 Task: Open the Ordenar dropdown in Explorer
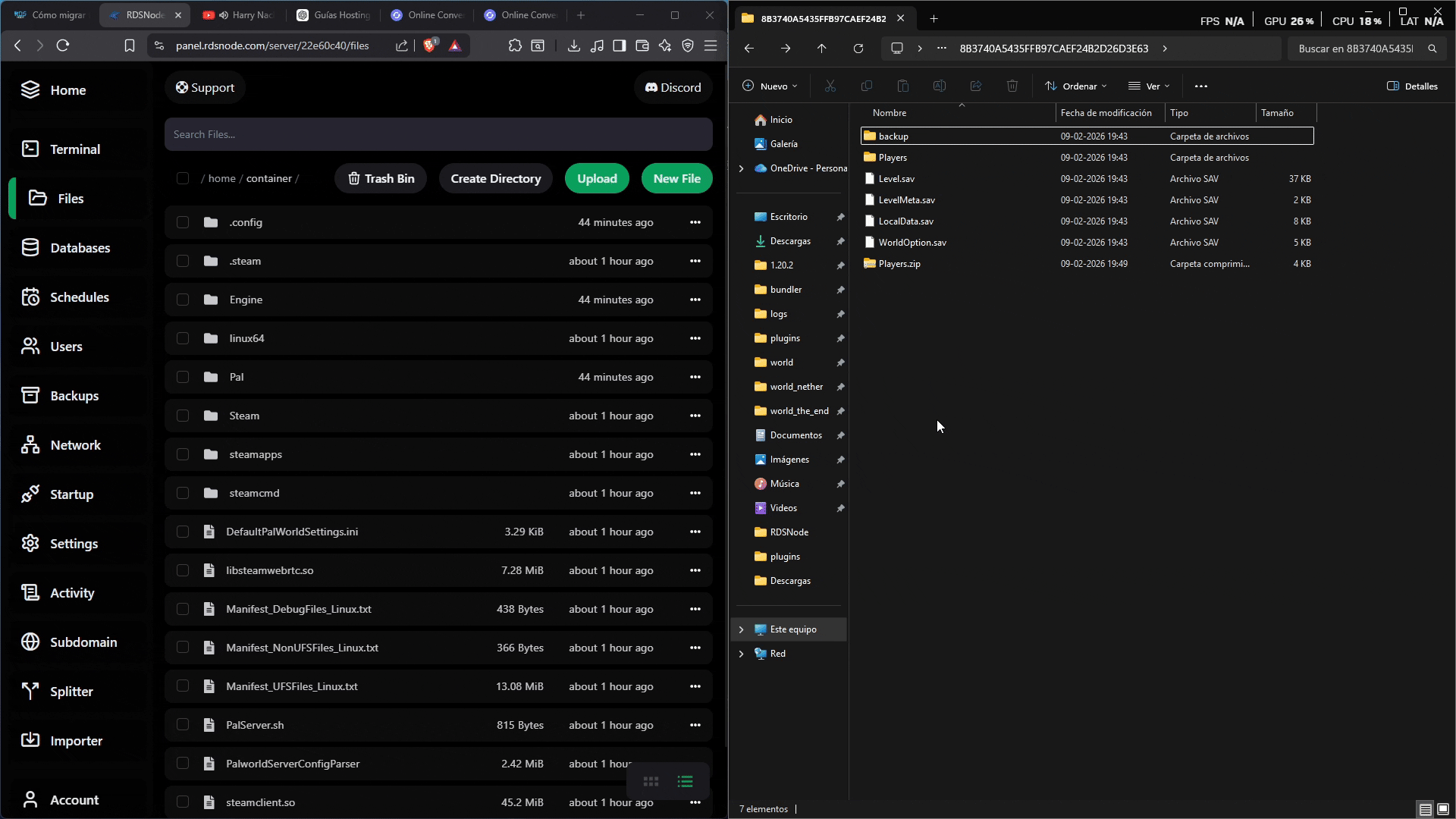[1076, 86]
